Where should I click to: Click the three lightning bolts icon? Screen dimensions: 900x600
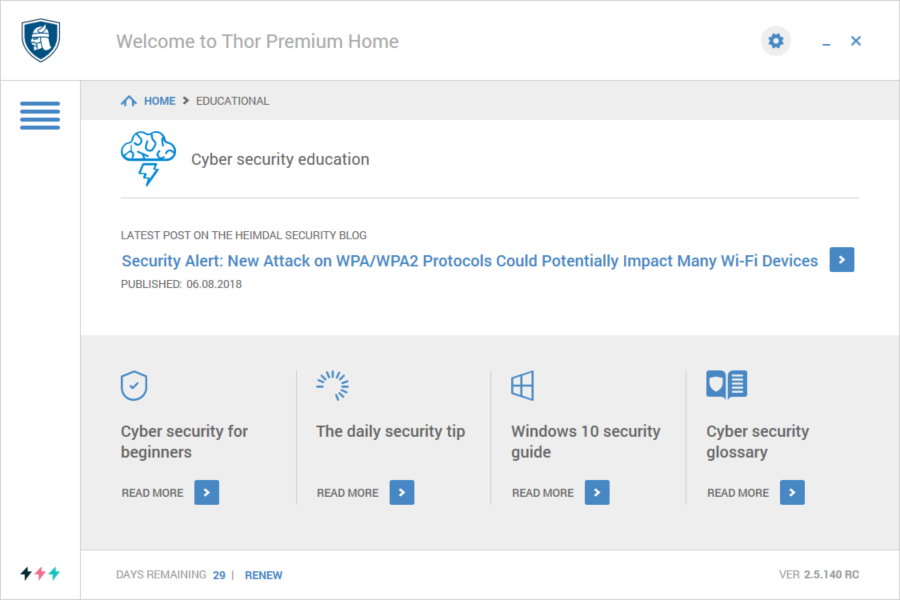click(x=40, y=573)
